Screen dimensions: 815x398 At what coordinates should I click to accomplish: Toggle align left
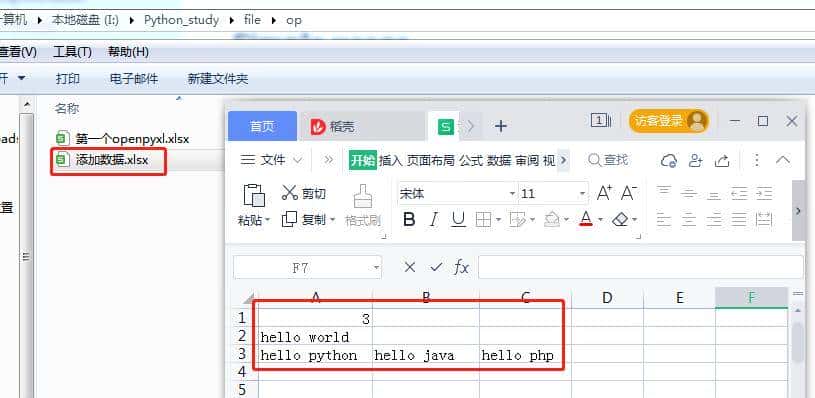tap(663, 220)
